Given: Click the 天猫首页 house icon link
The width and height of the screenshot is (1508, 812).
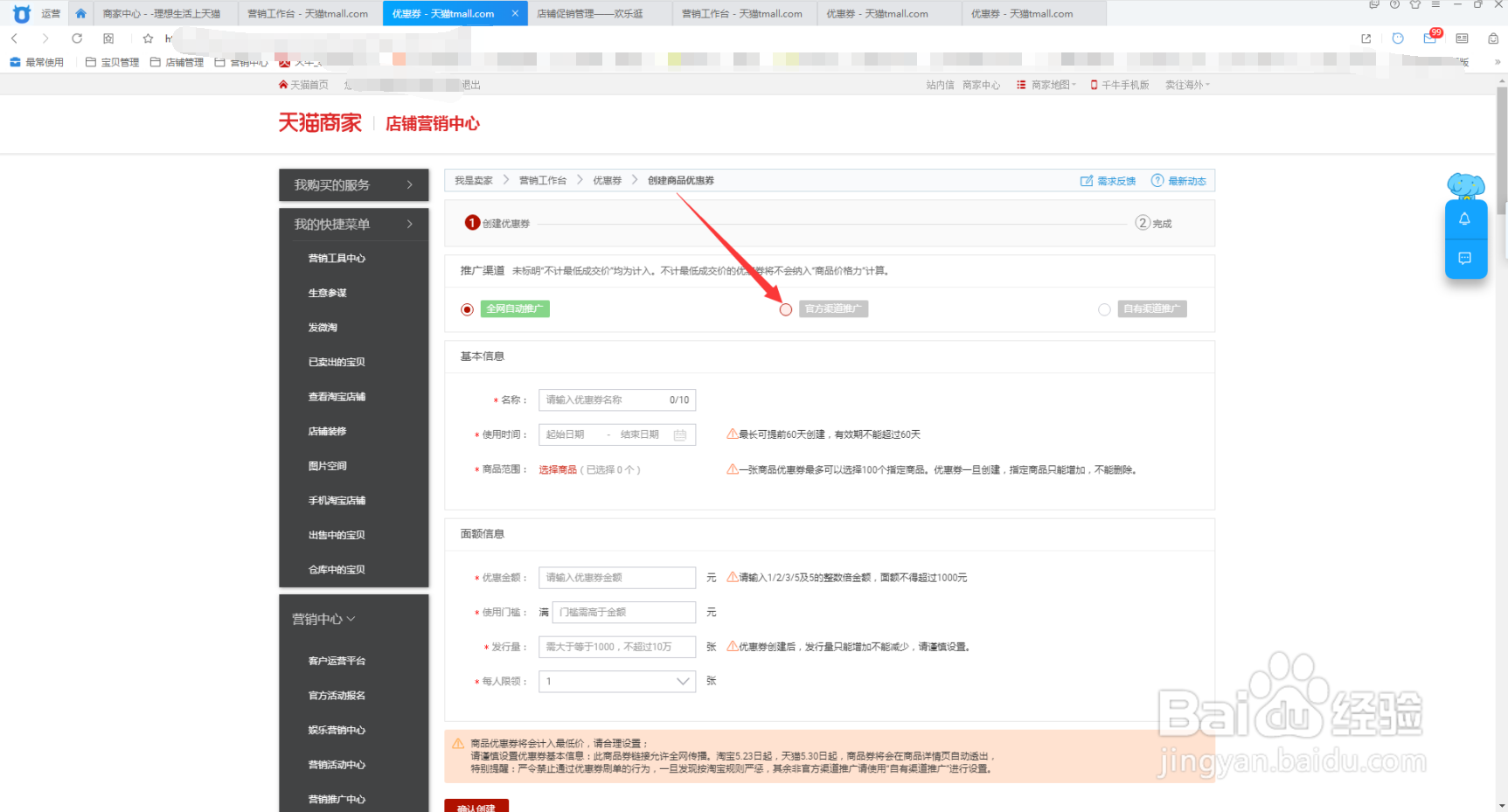Looking at the screenshot, I should [283, 85].
